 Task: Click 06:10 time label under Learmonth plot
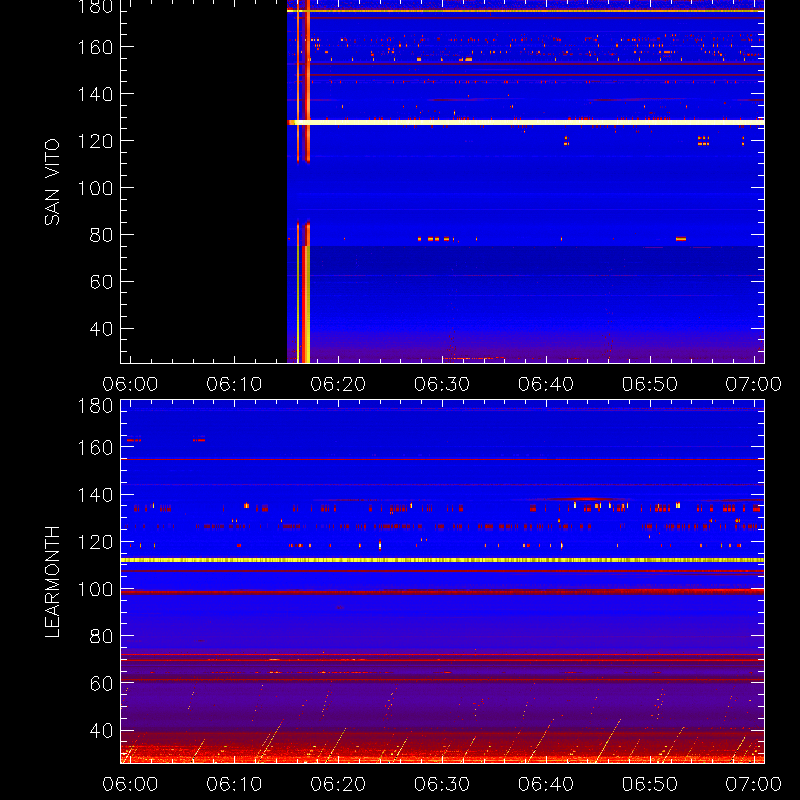pos(234,784)
